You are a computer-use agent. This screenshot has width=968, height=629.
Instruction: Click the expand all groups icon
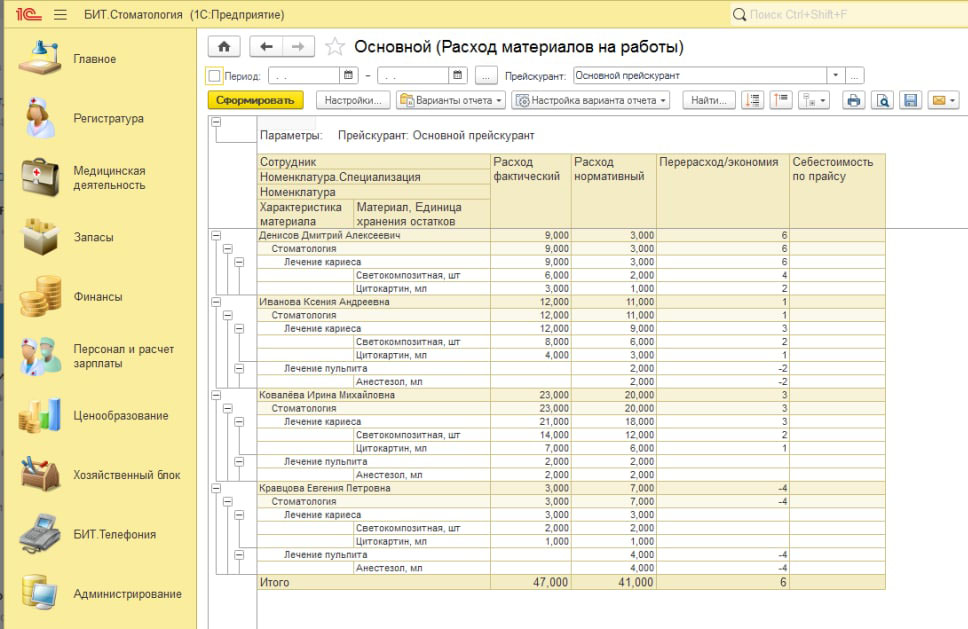pos(753,100)
